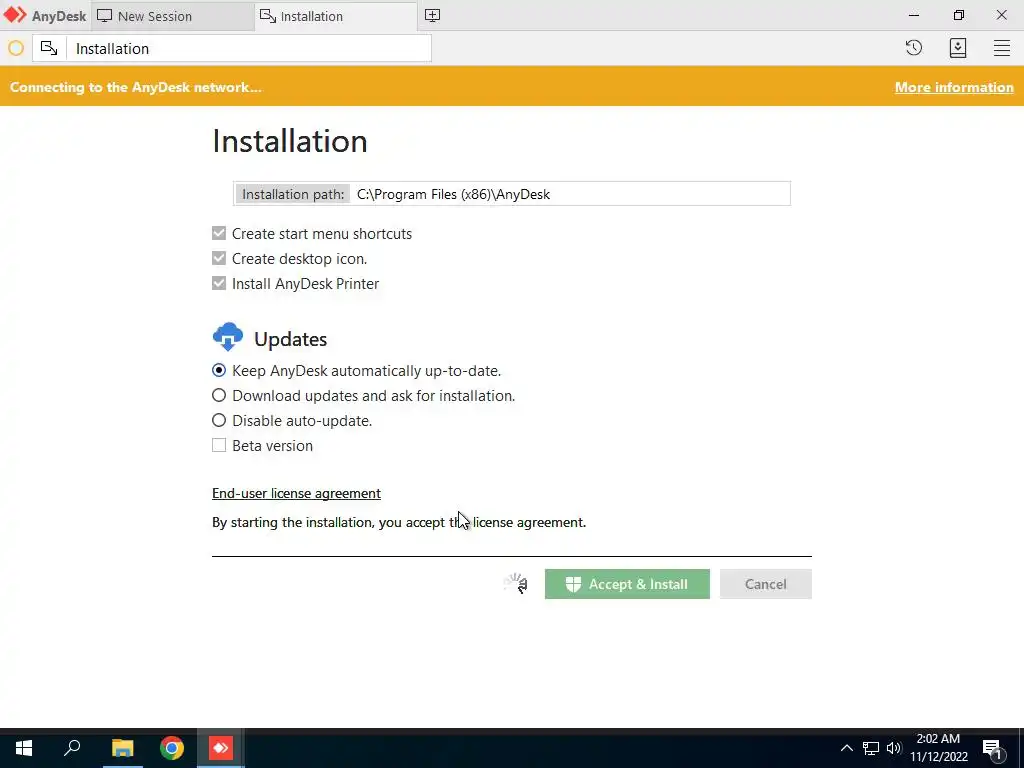Show hidden system tray icons
The width and height of the screenshot is (1024, 768).
pyautogui.click(x=846, y=748)
